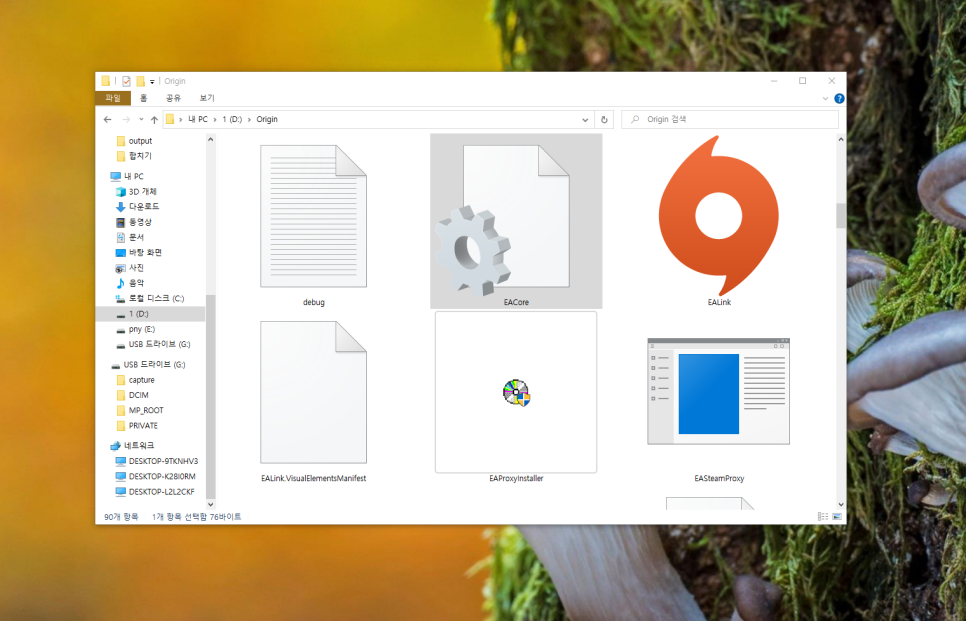
Task: Click 내 PC in the address breadcrumb
Action: coord(198,120)
